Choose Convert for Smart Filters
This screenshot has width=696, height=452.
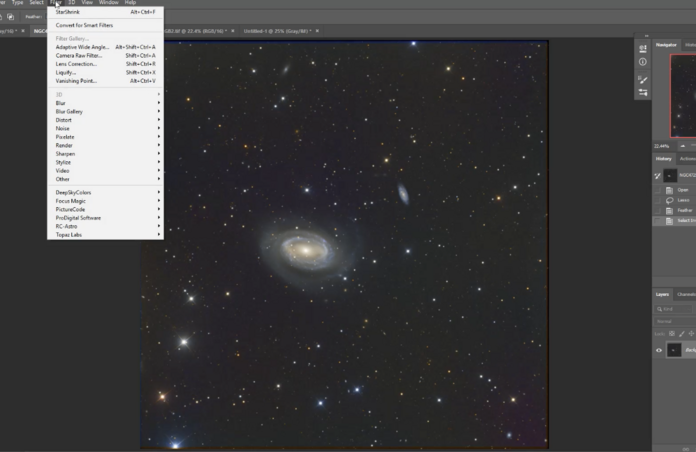tap(106, 25)
